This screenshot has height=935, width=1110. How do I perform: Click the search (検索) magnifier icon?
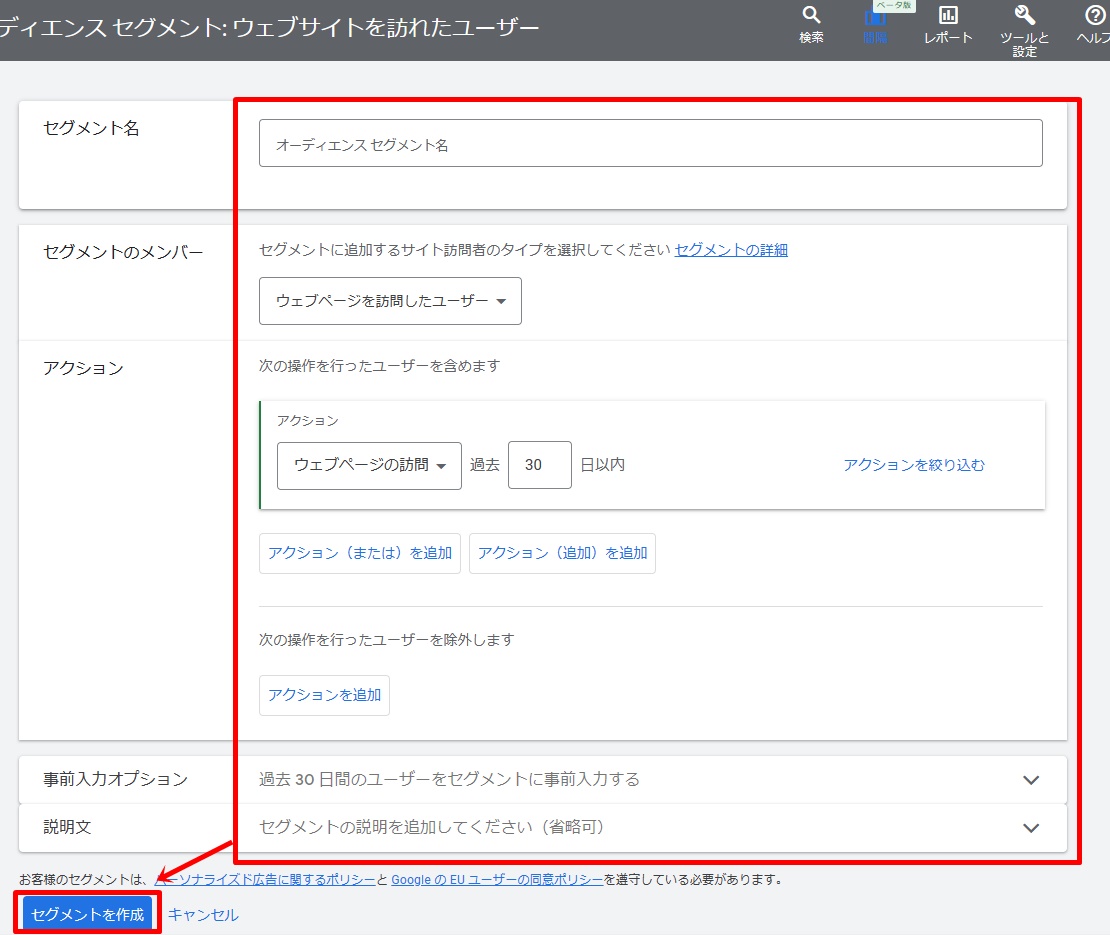[x=811, y=16]
